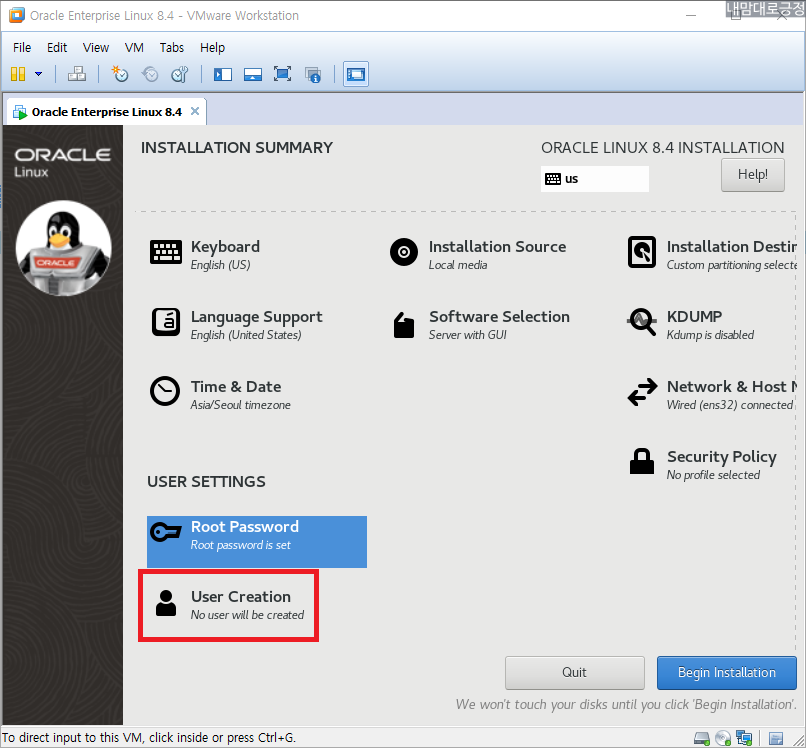
Task: Click the Begin Installation button
Action: coord(726,672)
